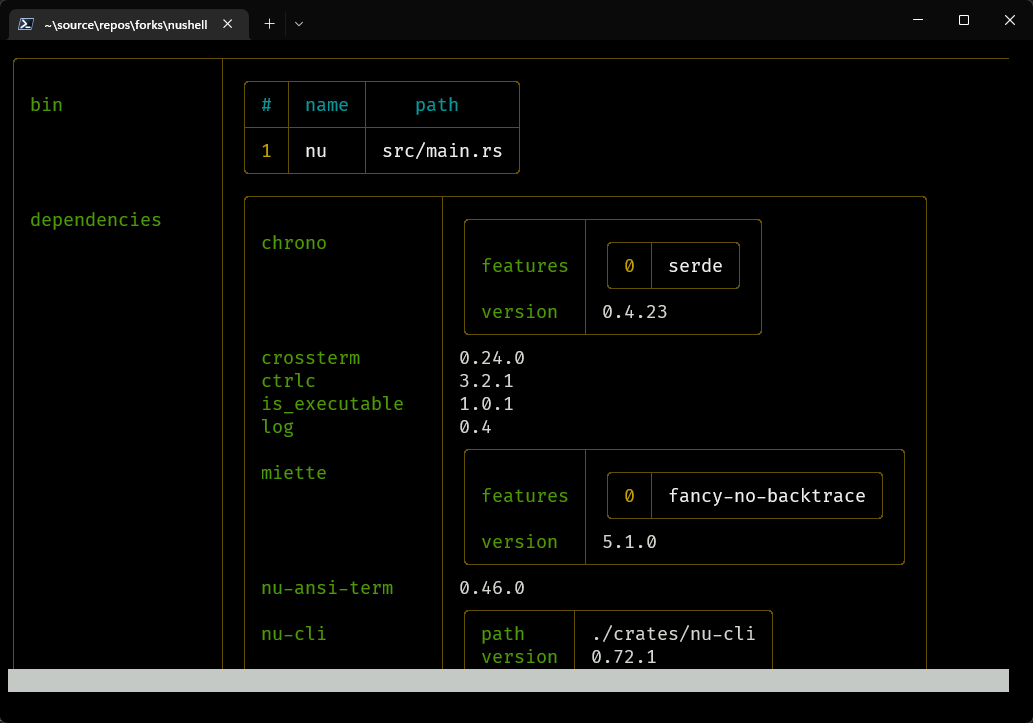The image size is (1033, 723).
Task: Click nu-cli version '0.72.1'
Action: [623, 657]
